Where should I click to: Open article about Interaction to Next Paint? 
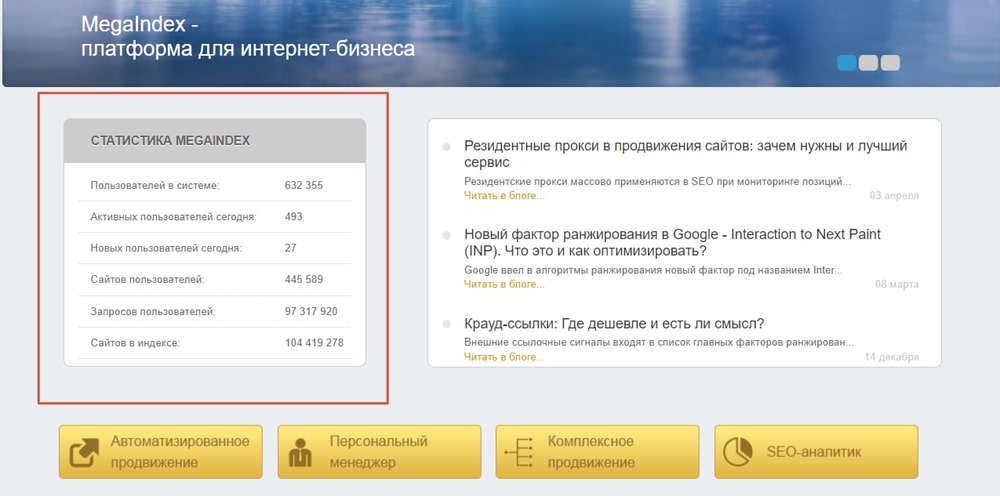click(672, 242)
